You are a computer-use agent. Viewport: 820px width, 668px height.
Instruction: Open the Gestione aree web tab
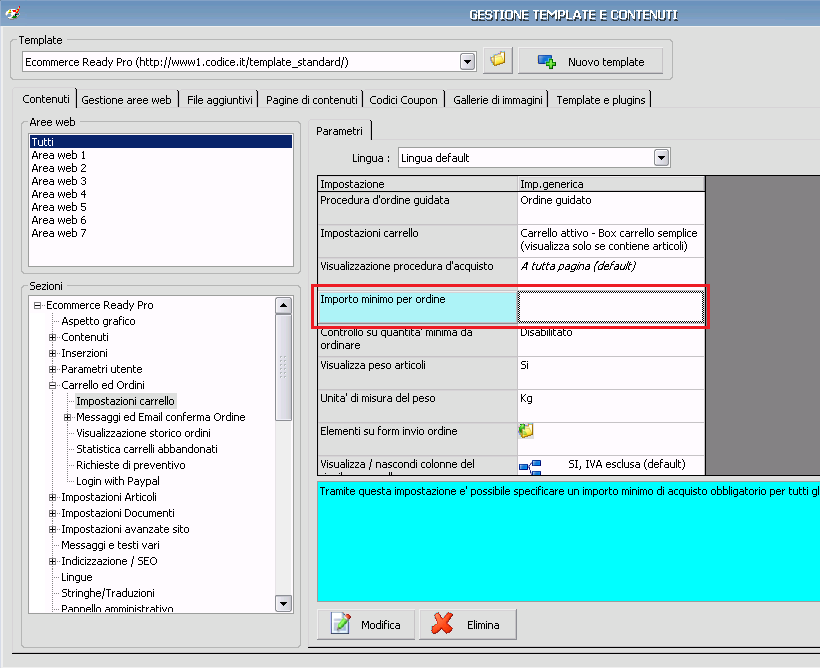pos(127,100)
